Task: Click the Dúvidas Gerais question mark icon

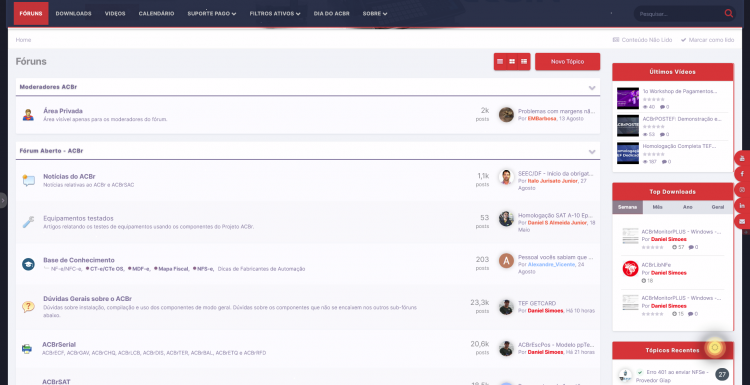Action: coord(28,307)
